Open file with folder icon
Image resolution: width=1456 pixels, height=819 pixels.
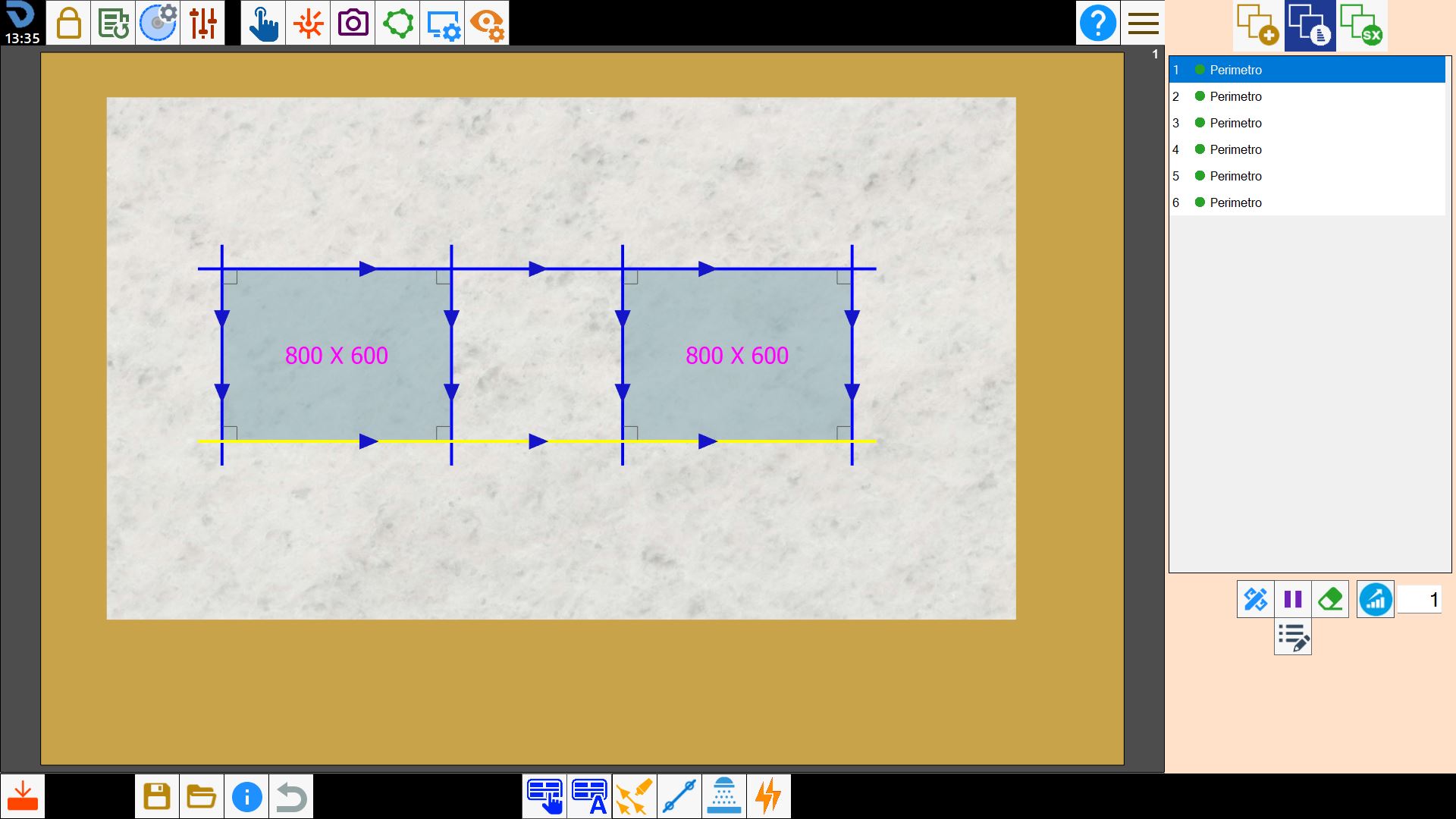pos(202,796)
